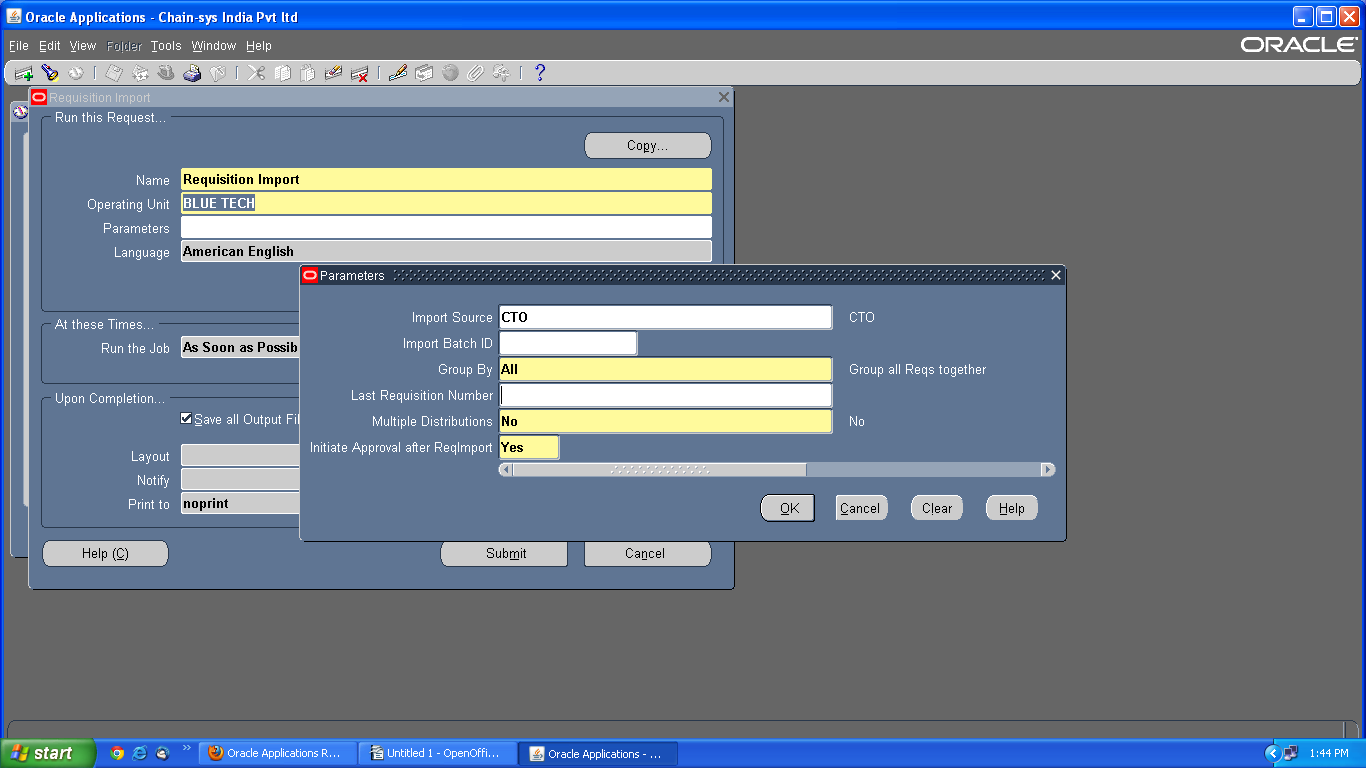
Task: Open the Tools menu
Action: pyautogui.click(x=166, y=46)
